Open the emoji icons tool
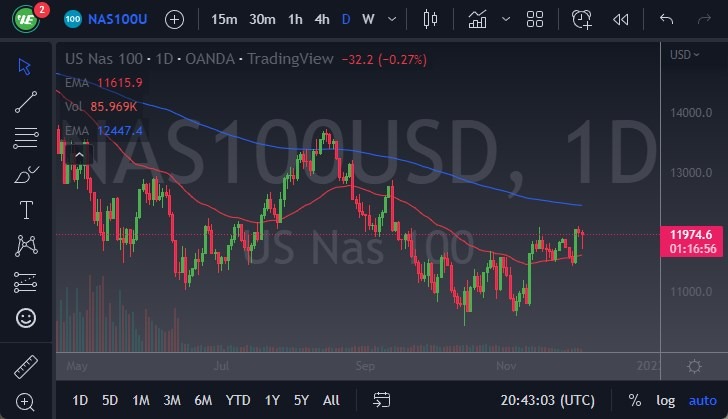 25,318
